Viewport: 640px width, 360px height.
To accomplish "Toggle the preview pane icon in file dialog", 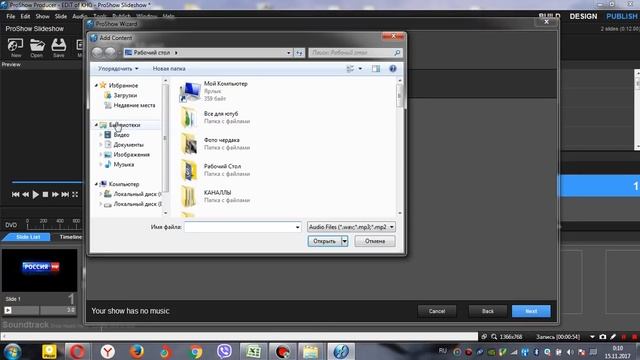I will click(376, 69).
